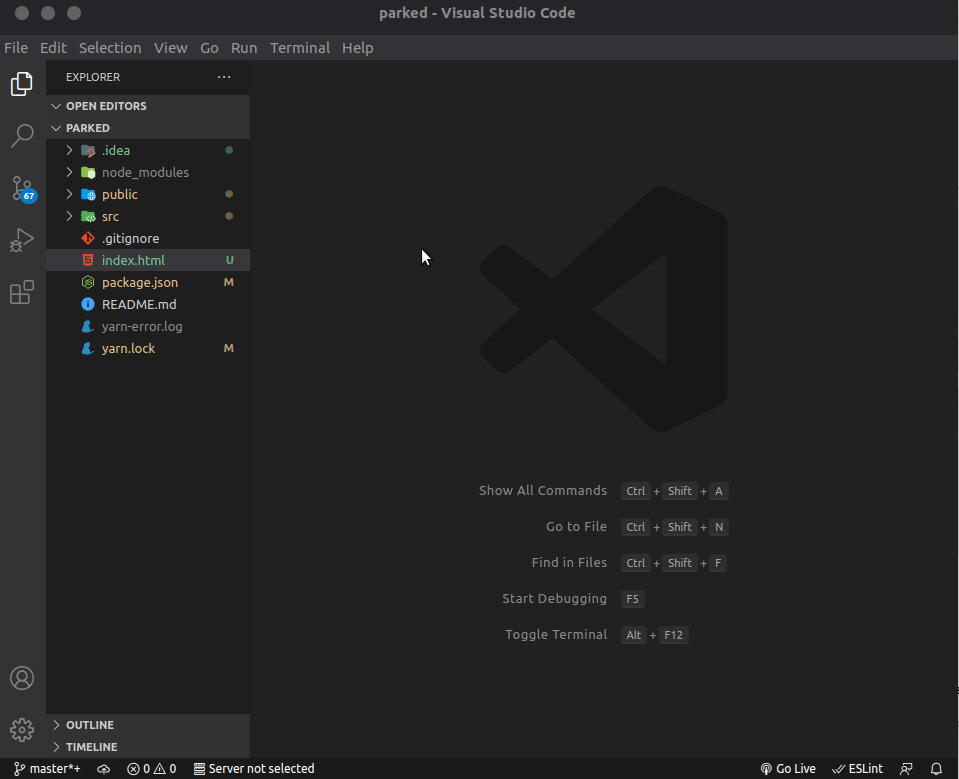Open the Run and Debug view
This screenshot has height=779, width=959.
coord(22,240)
